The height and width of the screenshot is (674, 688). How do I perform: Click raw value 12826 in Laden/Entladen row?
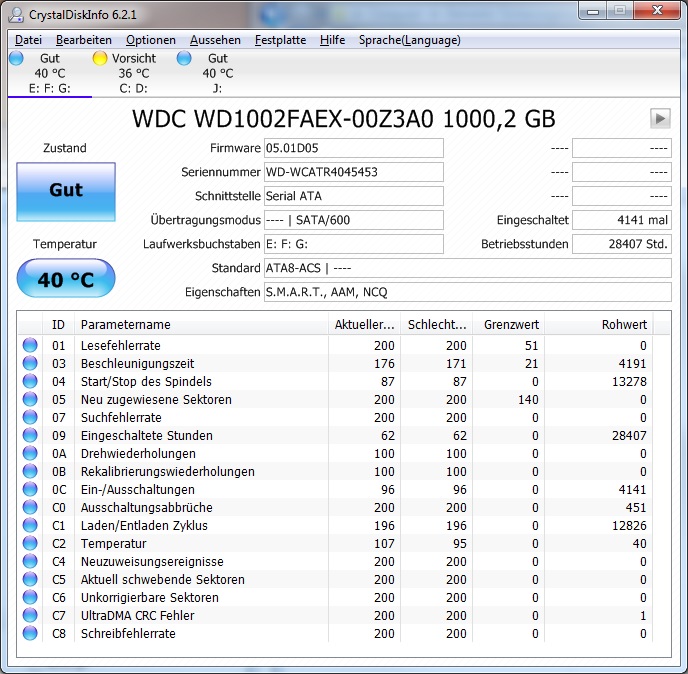point(629,526)
